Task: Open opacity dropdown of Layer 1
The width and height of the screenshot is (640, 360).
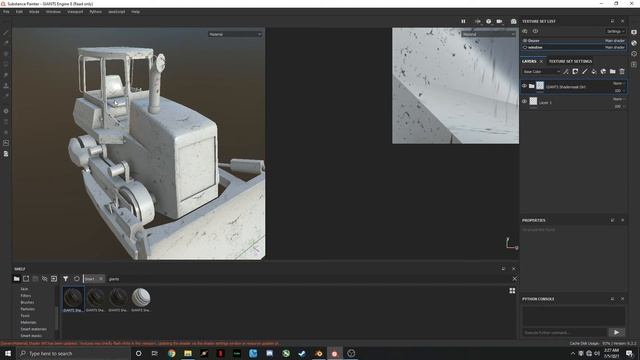Action: [x=619, y=107]
